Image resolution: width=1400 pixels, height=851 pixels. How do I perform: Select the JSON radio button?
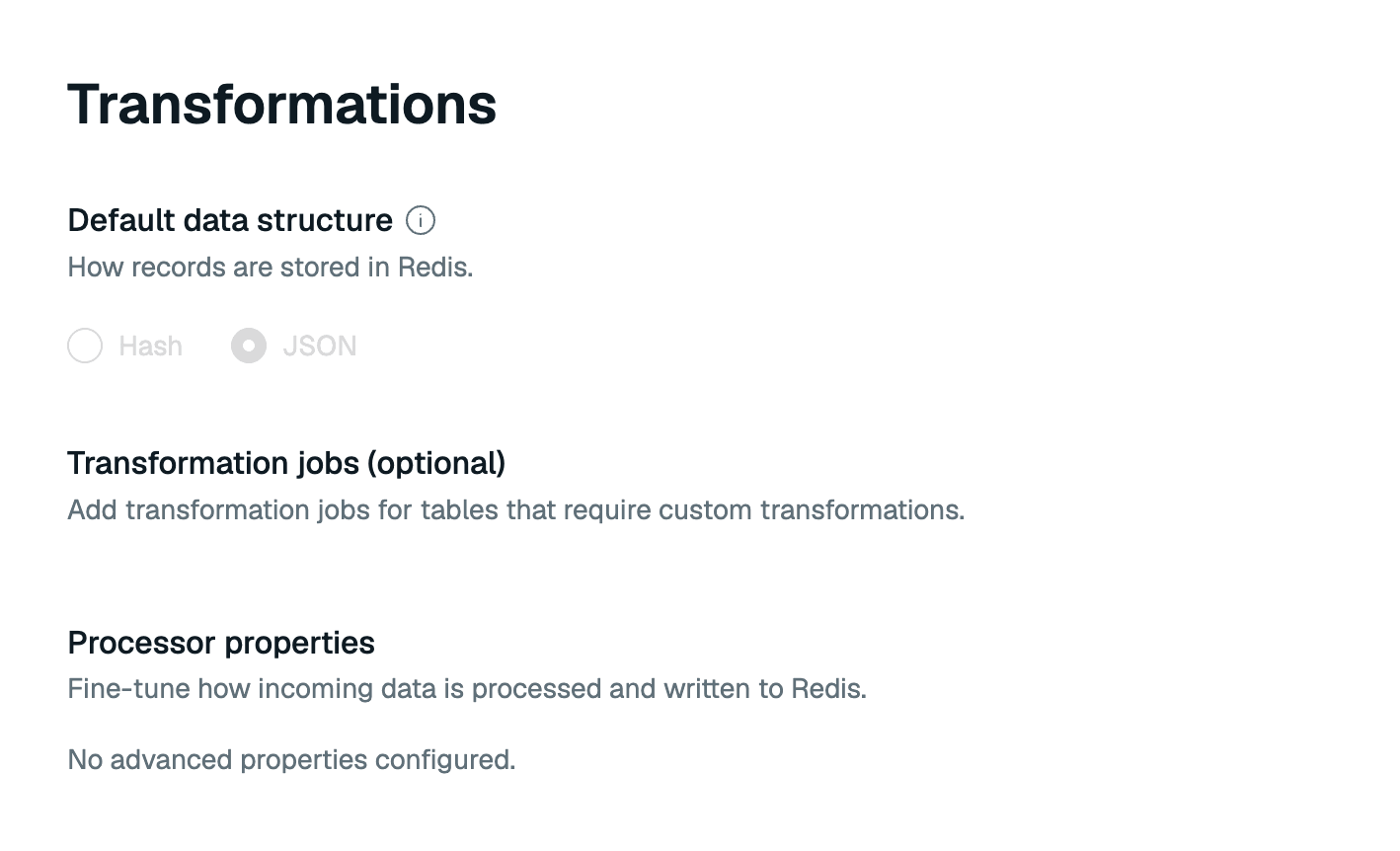pyautogui.click(x=249, y=346)
